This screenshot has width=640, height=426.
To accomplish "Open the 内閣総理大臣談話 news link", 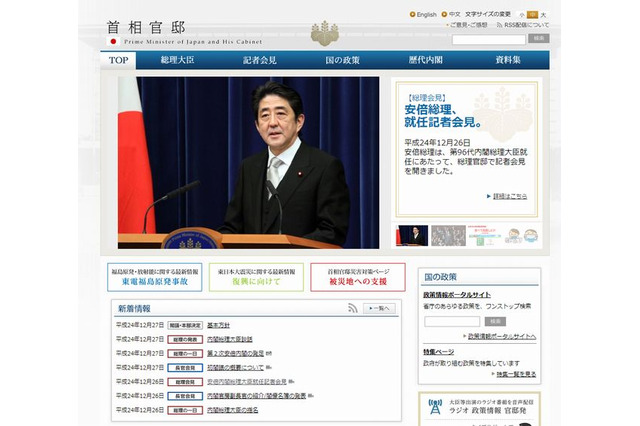I will pos(230,339).
